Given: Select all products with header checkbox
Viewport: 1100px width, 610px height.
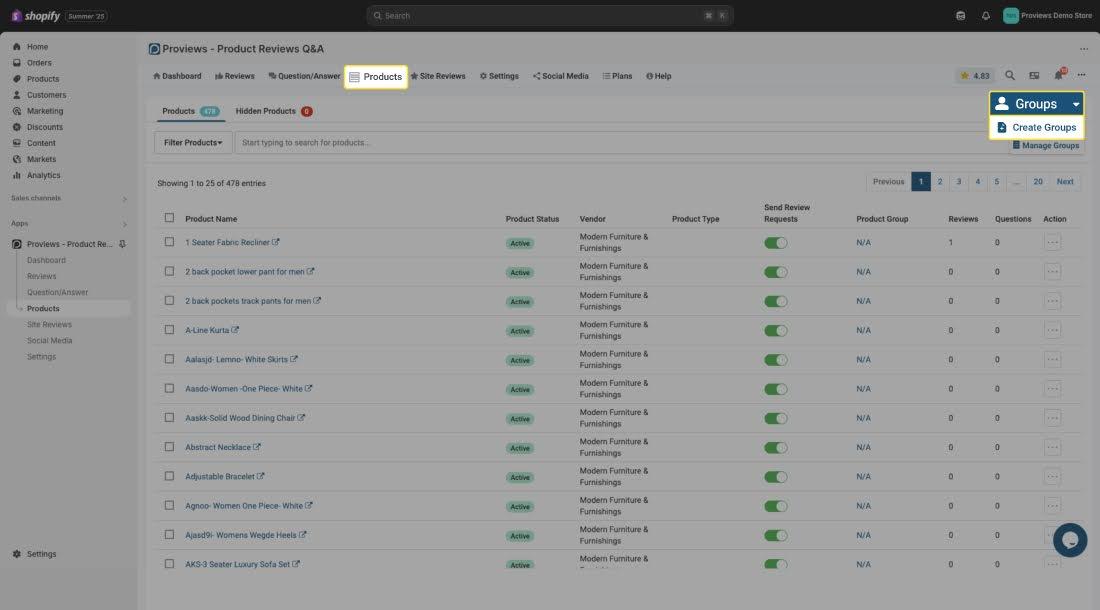Looking at the screenshot, I should tap(169, 218).
